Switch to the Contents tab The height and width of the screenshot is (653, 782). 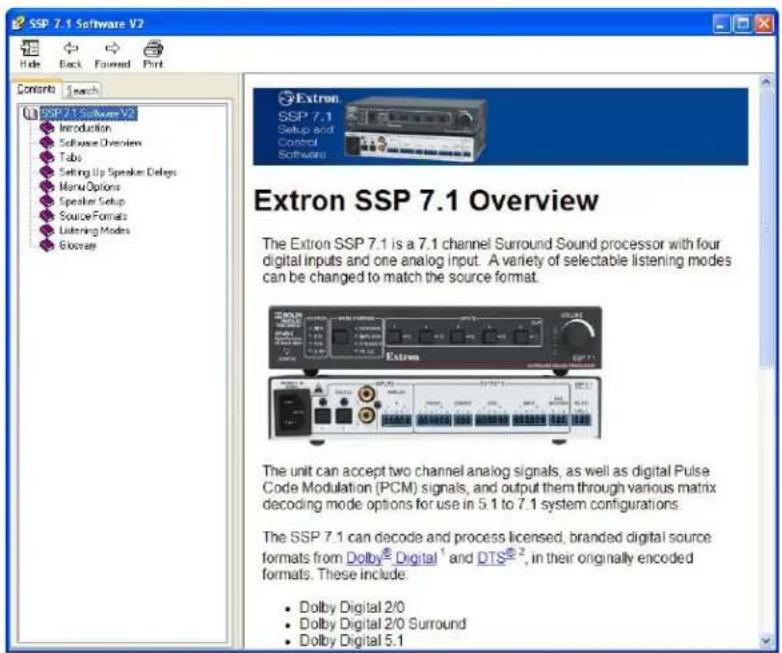(36, 89)
